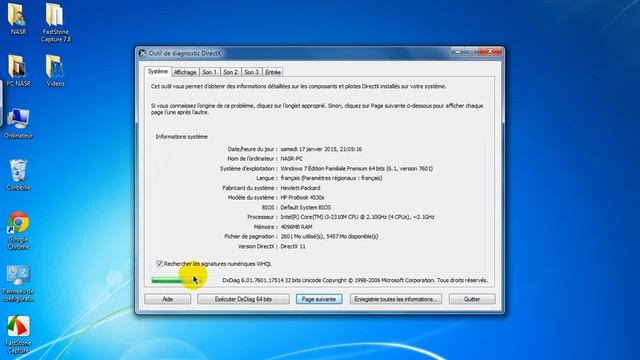The width and height of the screenshot is (640, 360).
Task: Click the Outil de diagnostic DirectX title
Action: tap(185, 53)
